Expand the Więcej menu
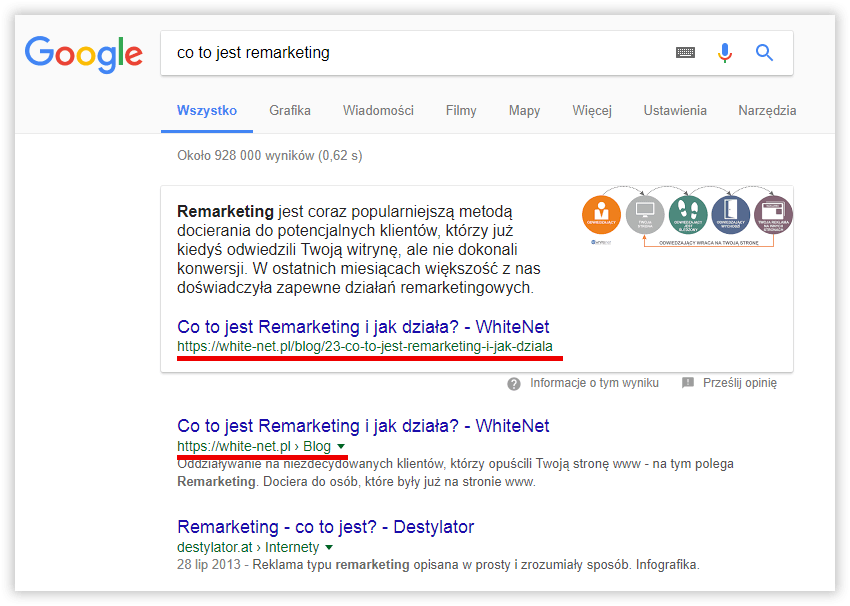The image size is (850, 606). pyautogui.click(x=592, y=111)
